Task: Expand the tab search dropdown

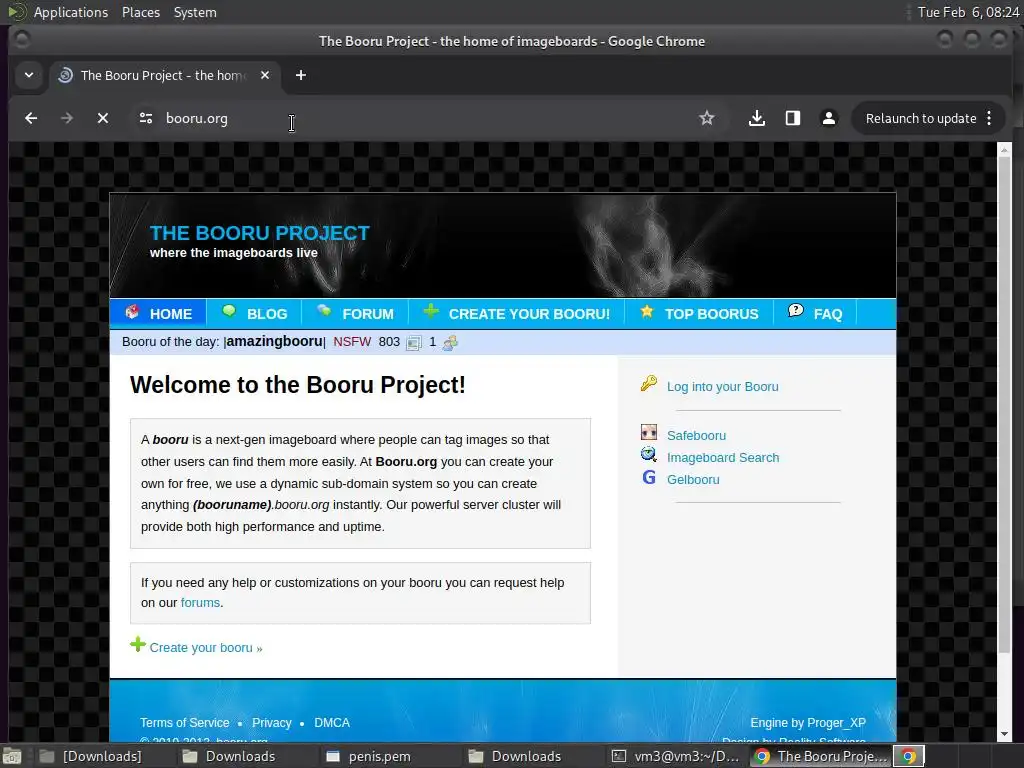Action: 29,75
